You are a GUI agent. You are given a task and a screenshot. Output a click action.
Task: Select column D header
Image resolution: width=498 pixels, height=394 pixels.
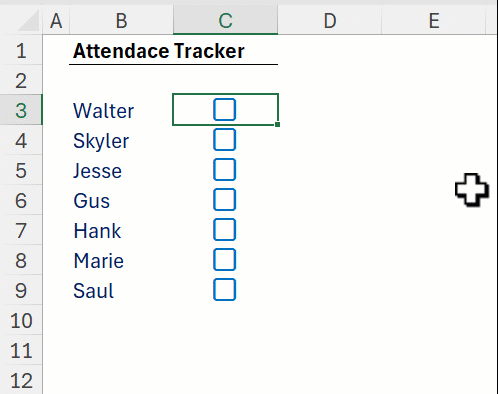click(330, 21)
